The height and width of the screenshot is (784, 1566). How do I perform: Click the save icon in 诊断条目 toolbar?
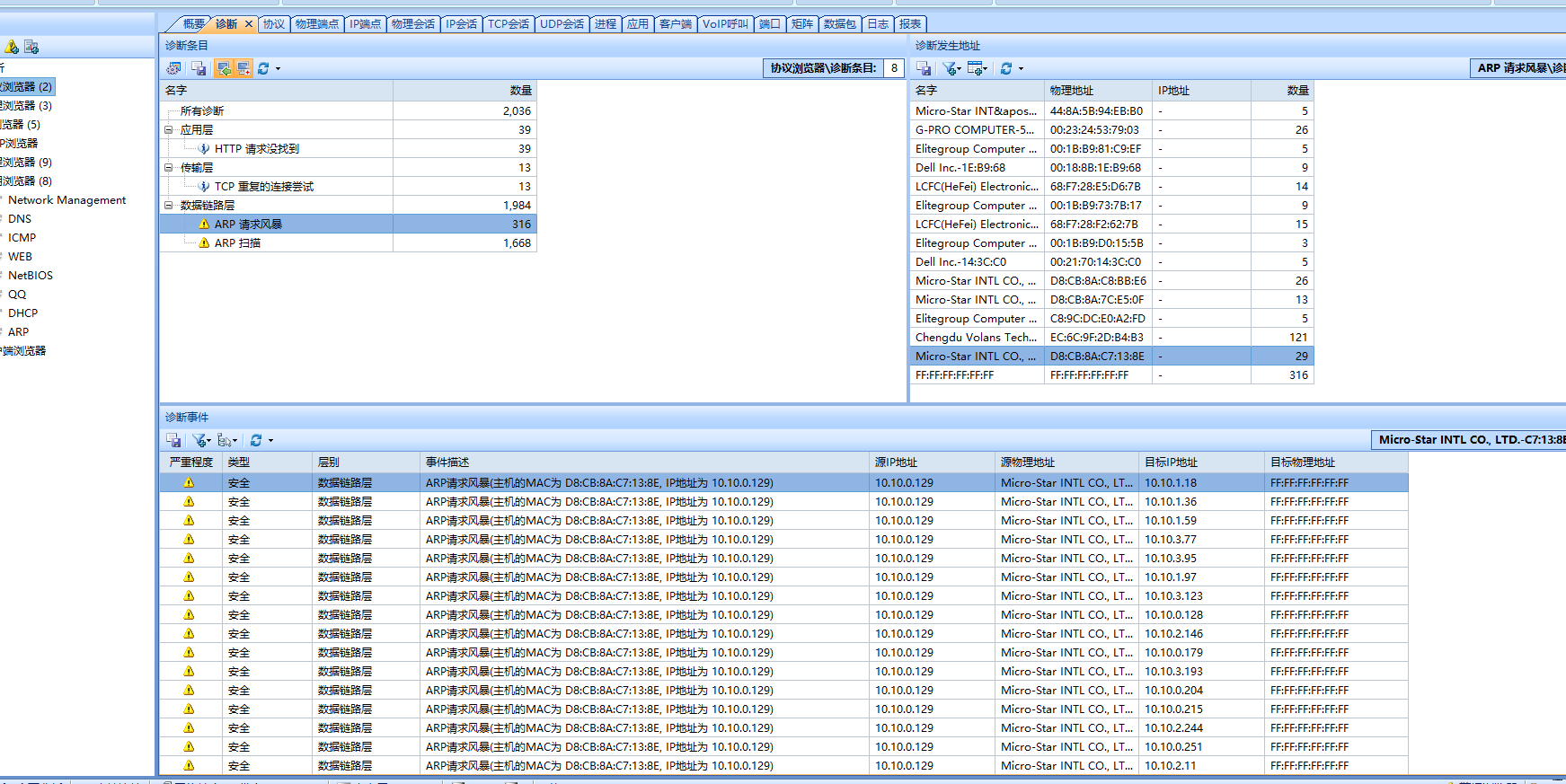pyautogui.click(x=199, y=68)
